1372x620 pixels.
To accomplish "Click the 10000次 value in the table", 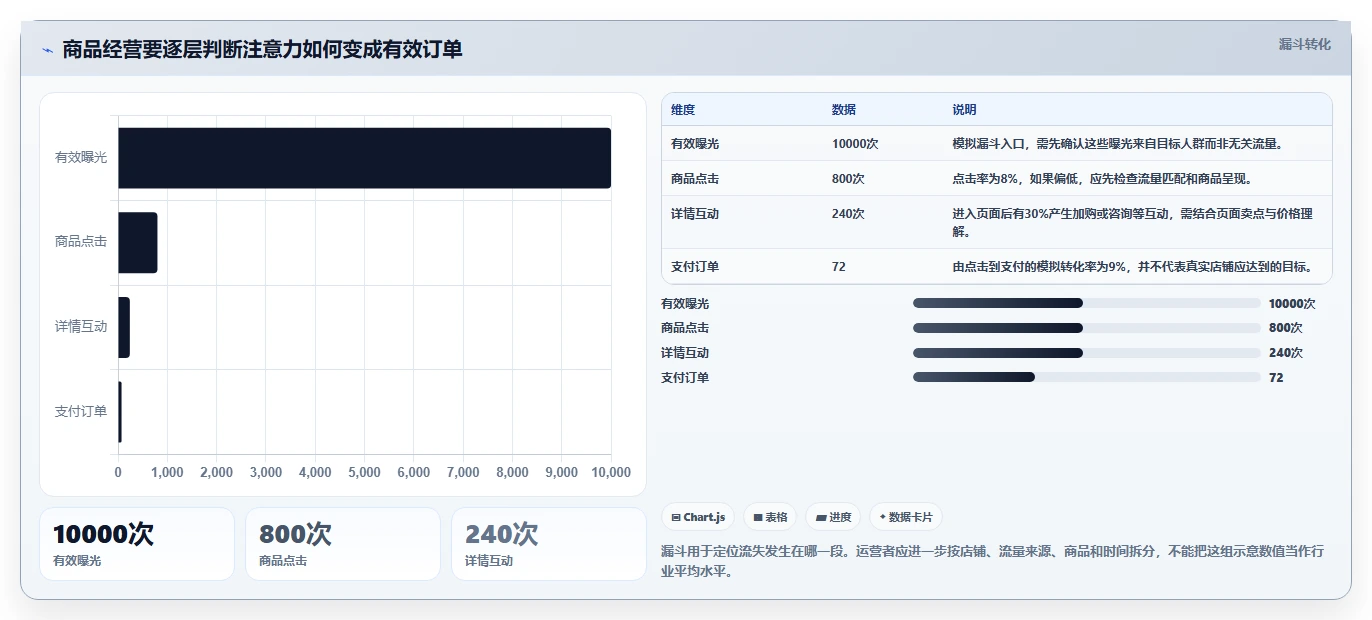I will [855, 144].
